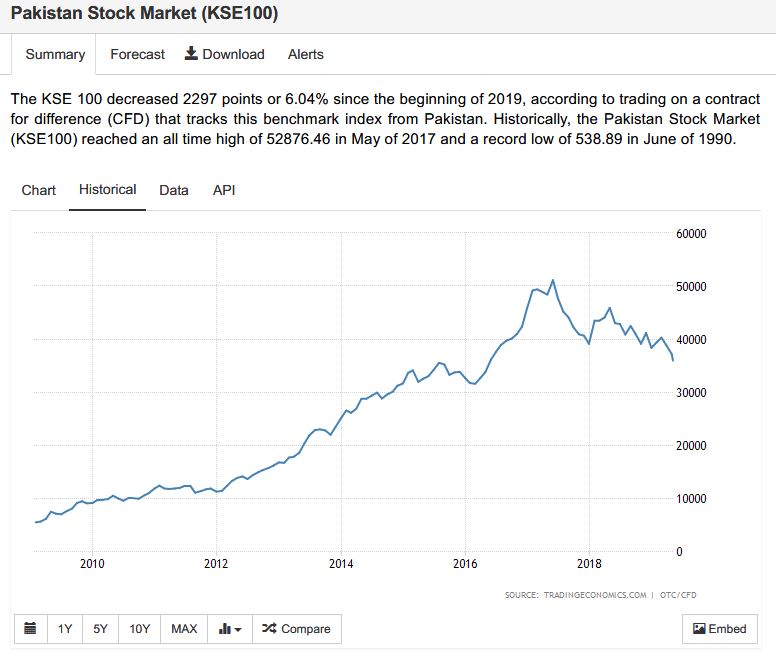Show the MAX time range
Viewport: 776px width, 657px height.
point(184,629)
